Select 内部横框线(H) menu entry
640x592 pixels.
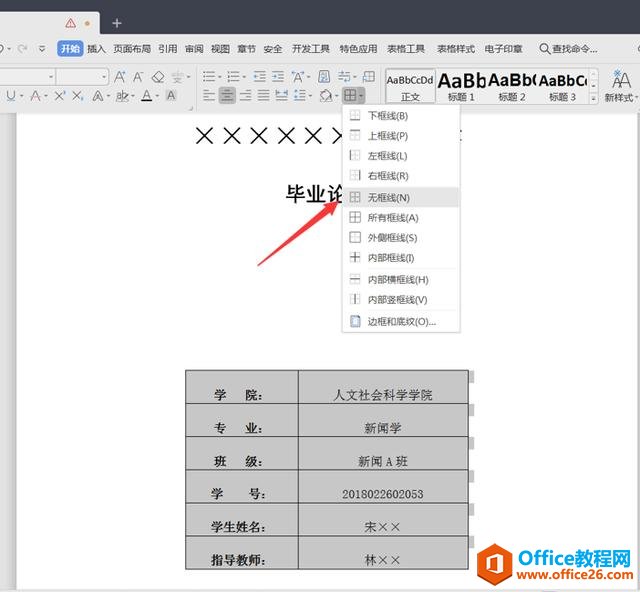pos(401,280)
